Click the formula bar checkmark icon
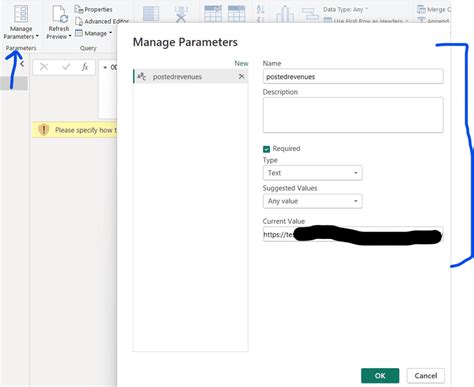 point(66,67)
